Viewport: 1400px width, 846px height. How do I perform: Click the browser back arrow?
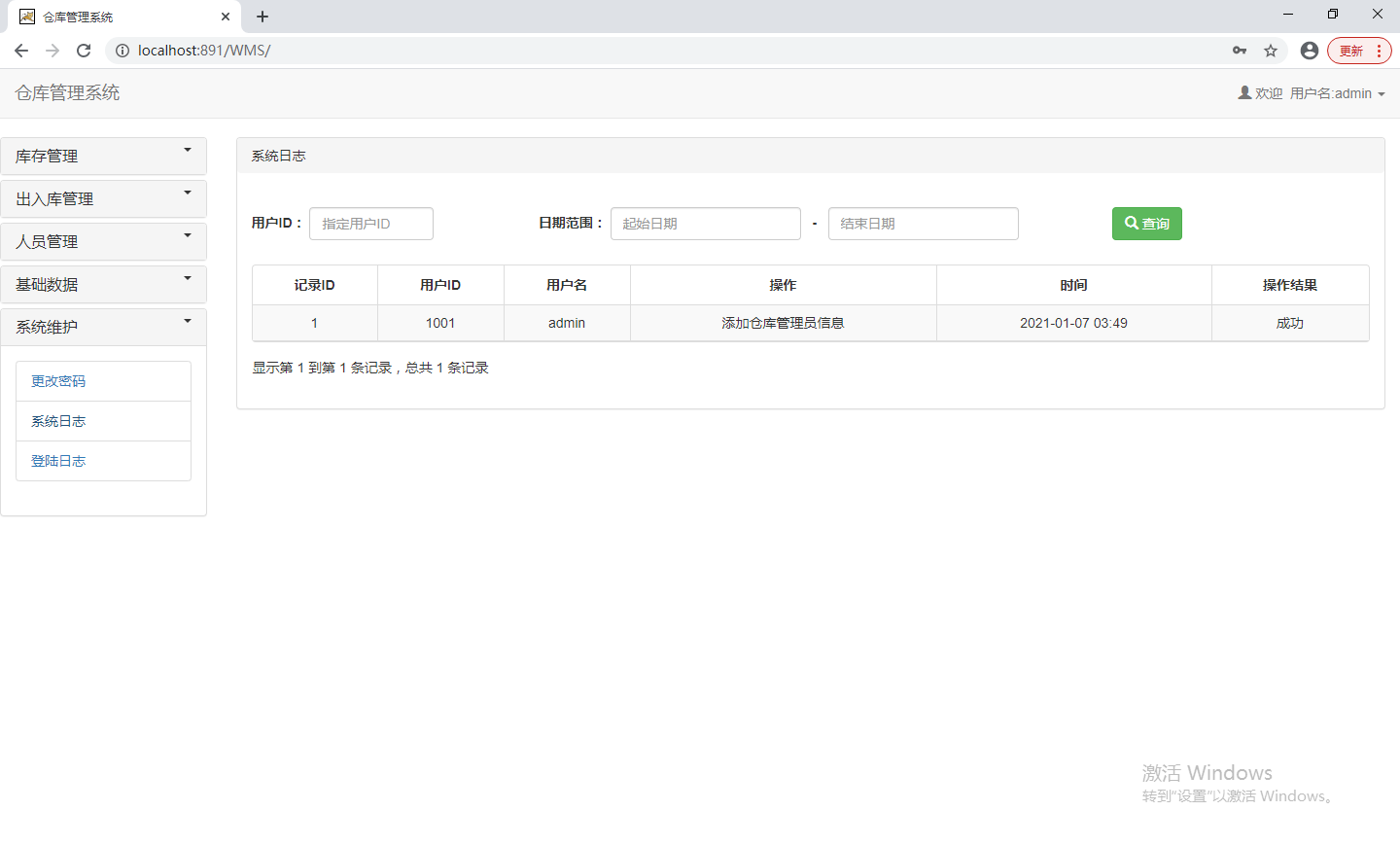[x=21, y=51]
